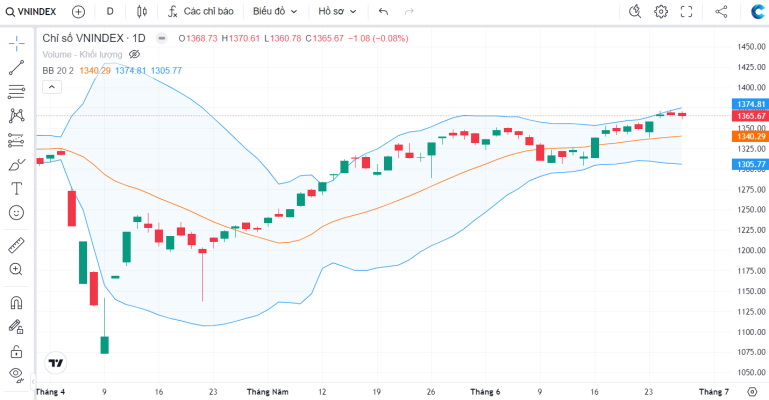This screenshot has width=769, height=400.
Task: Select the trend line drawing tool
Action: click(16, 68)
